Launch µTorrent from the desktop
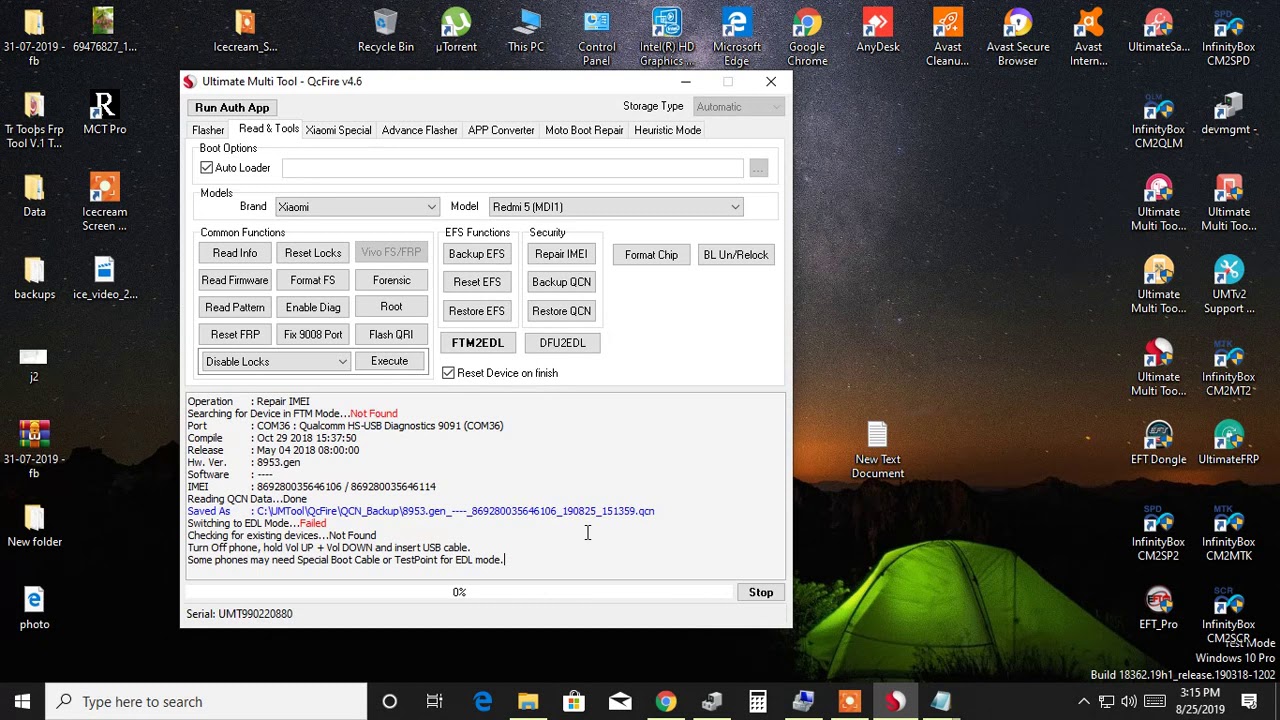Screen dimensions: 1280x720 click(456, 30)
